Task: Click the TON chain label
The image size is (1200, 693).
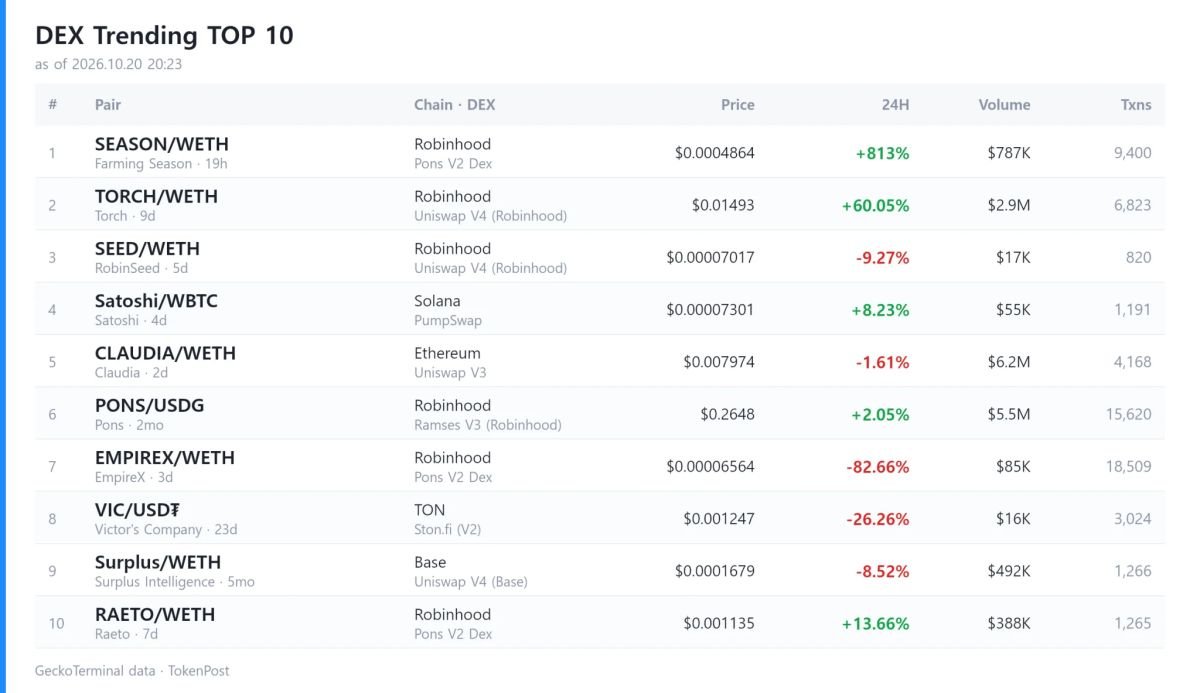Action: (x=430, y=510)
